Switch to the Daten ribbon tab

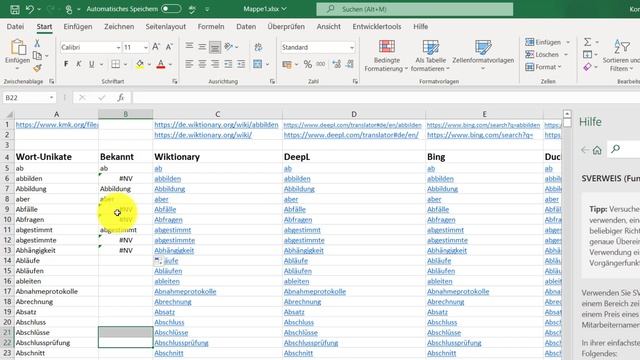click(246, 27)
